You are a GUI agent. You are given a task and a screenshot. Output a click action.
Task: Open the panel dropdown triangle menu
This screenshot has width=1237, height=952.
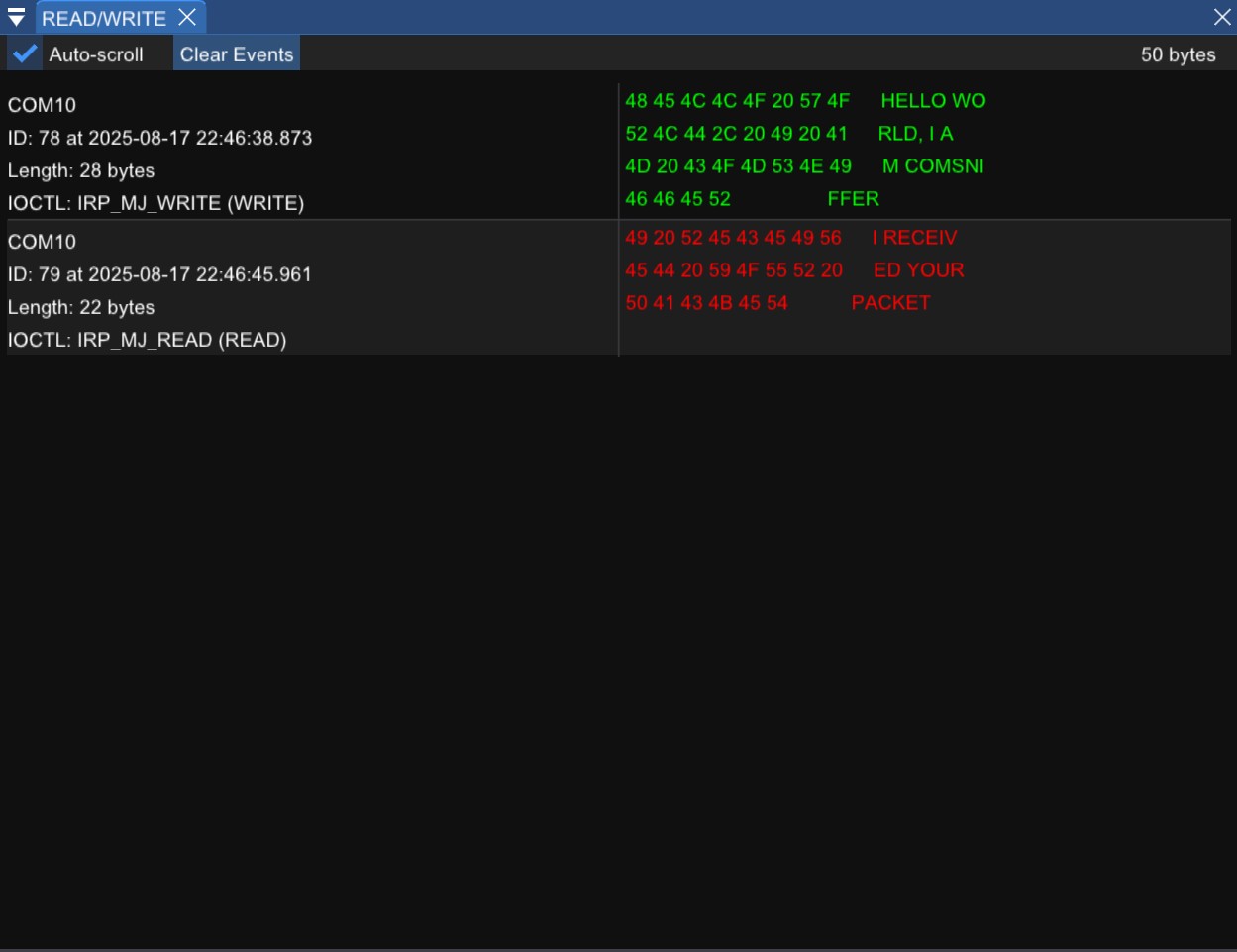point(16,18)
